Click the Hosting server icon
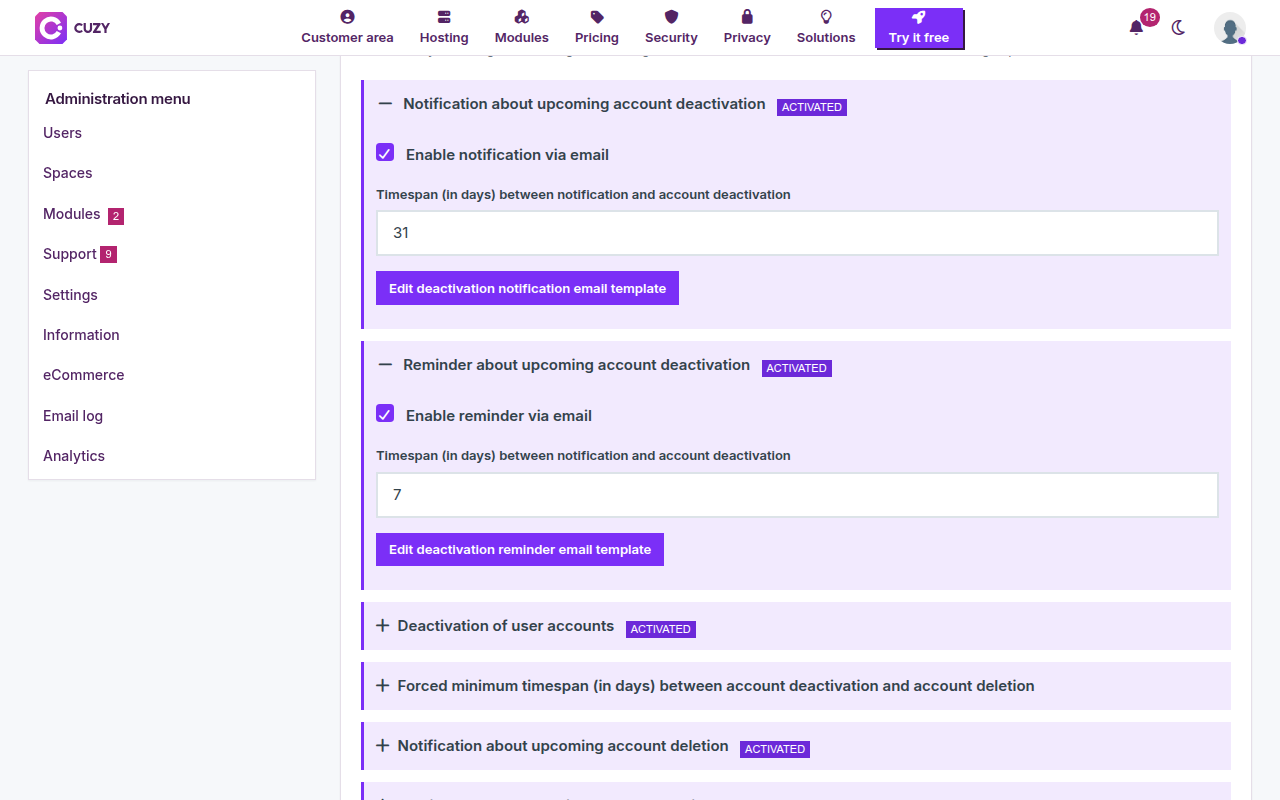Image resolution: width=1280 pixels, height=800 pixels. click(444, 17)
